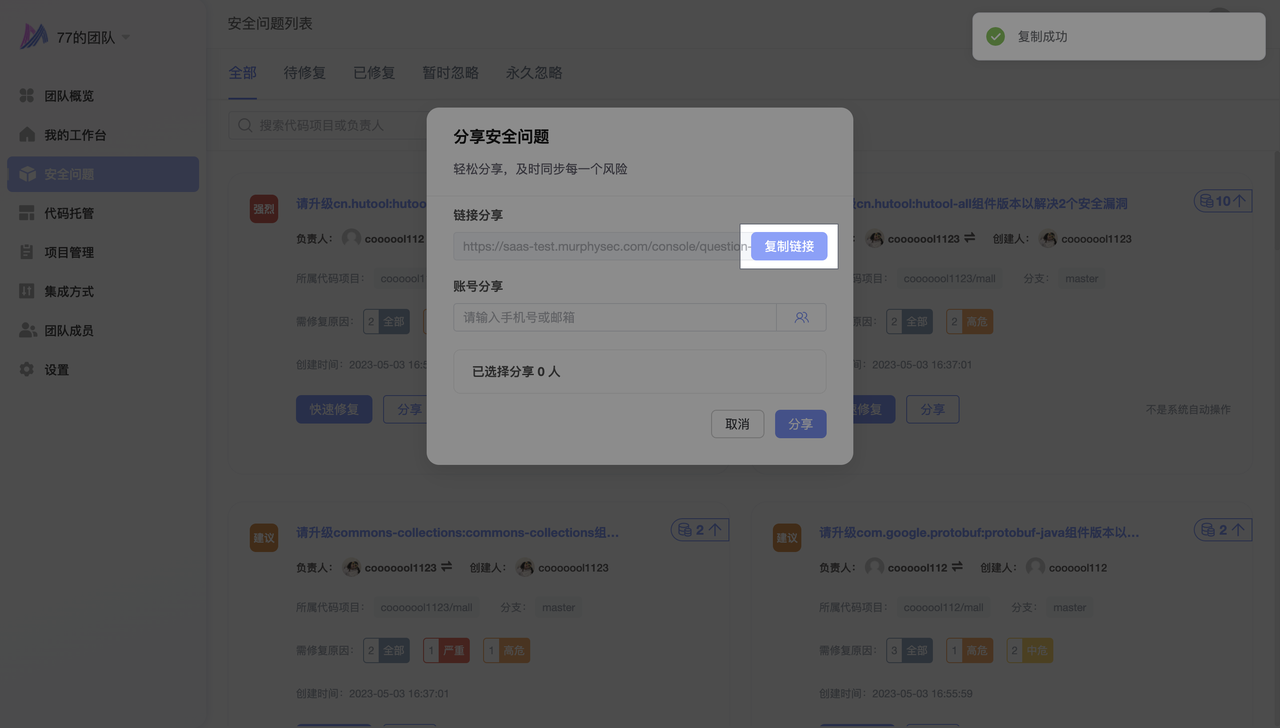The height and width of the screenshot is (728, 1280).
Task: Click the 我的工作台 home icon
Action: click(27, 135)
